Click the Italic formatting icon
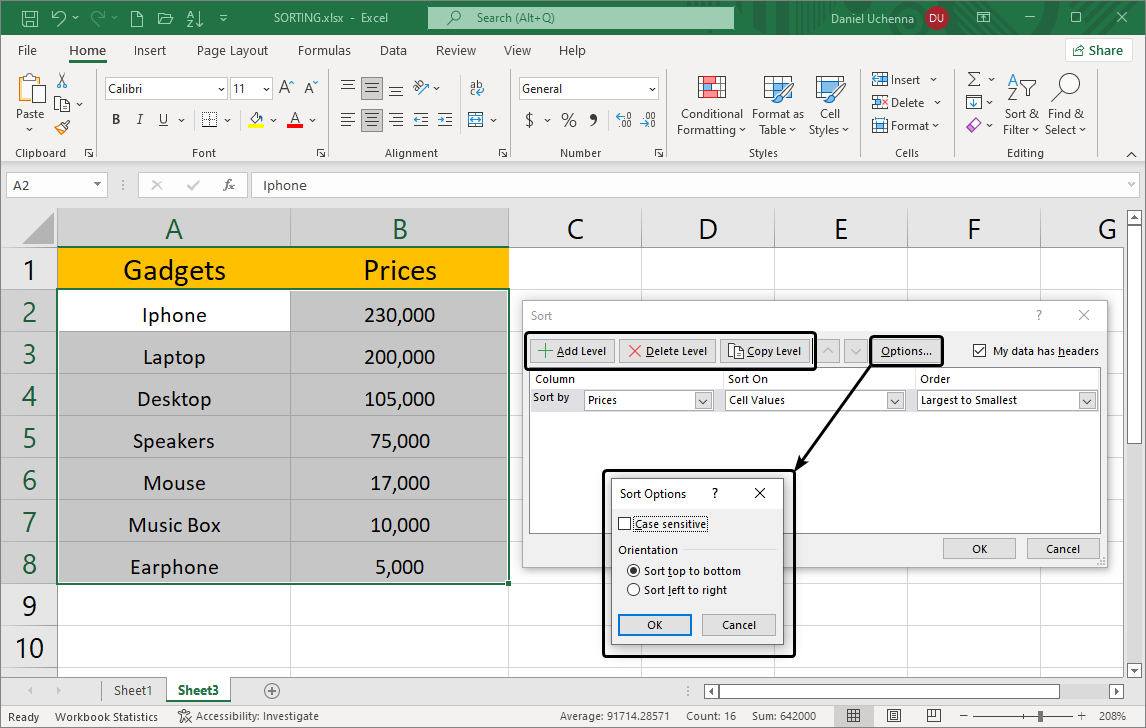Viewport: 1146px width, 728px height. [141, 120]
